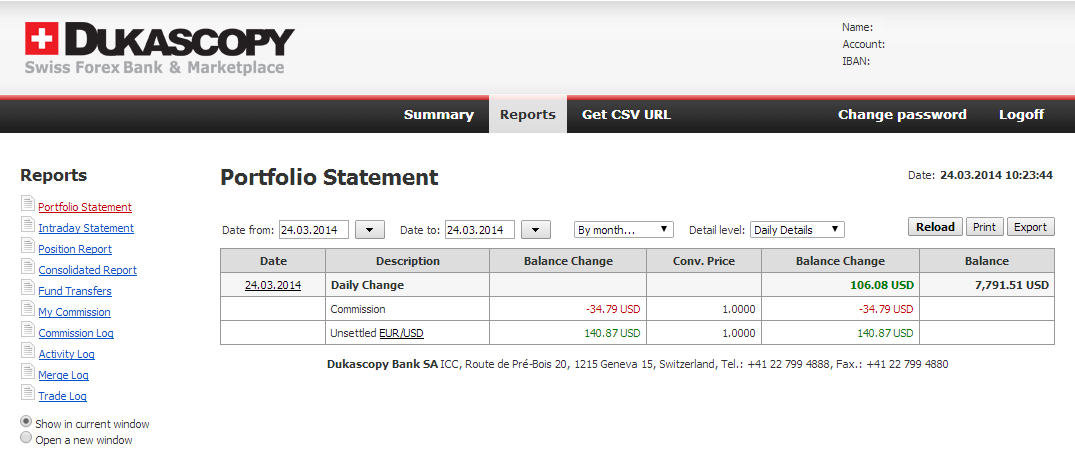
Task: Open the Activity Log link
Action: [x=67, y=354]
